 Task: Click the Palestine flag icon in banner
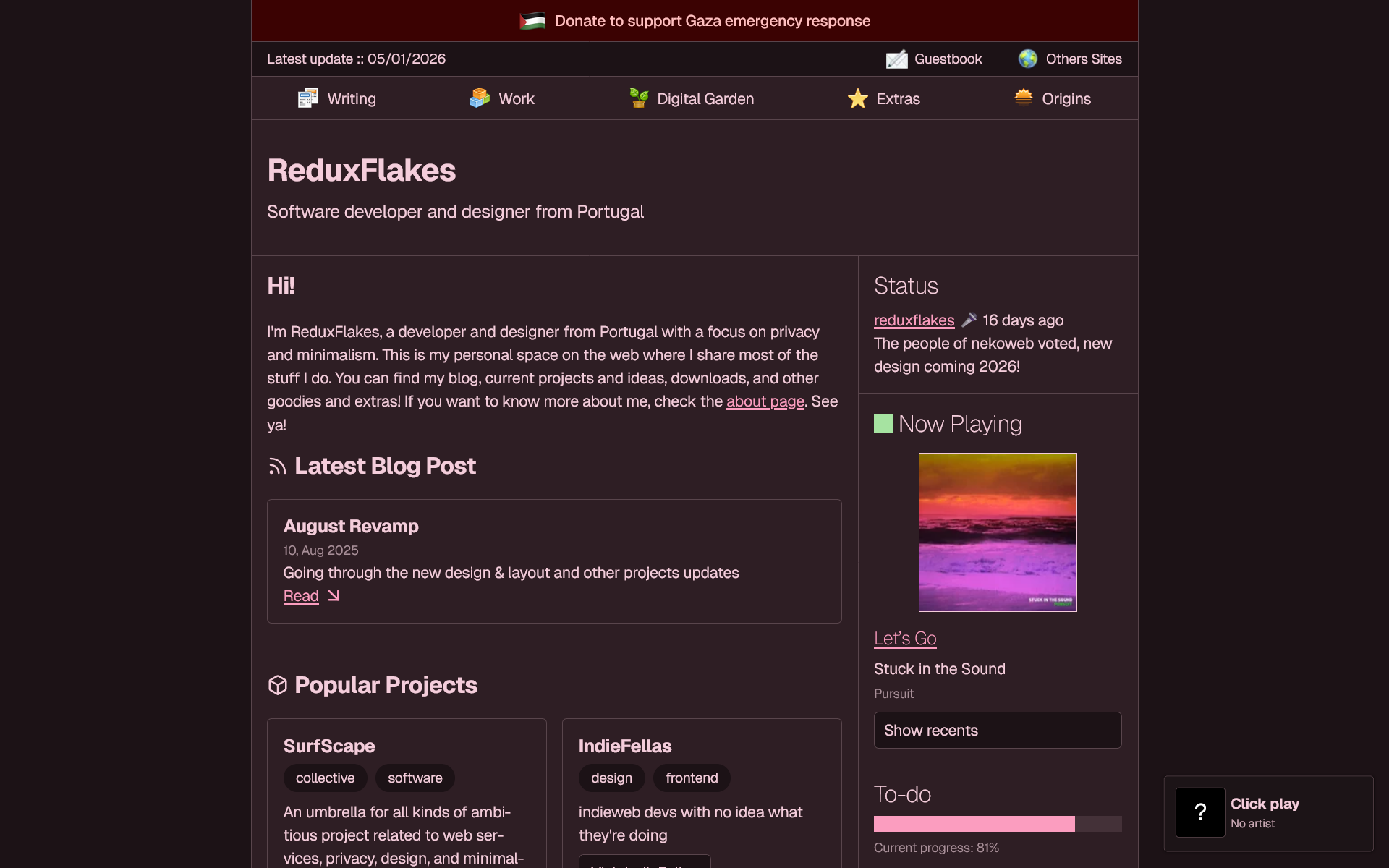tap(532, 21)
